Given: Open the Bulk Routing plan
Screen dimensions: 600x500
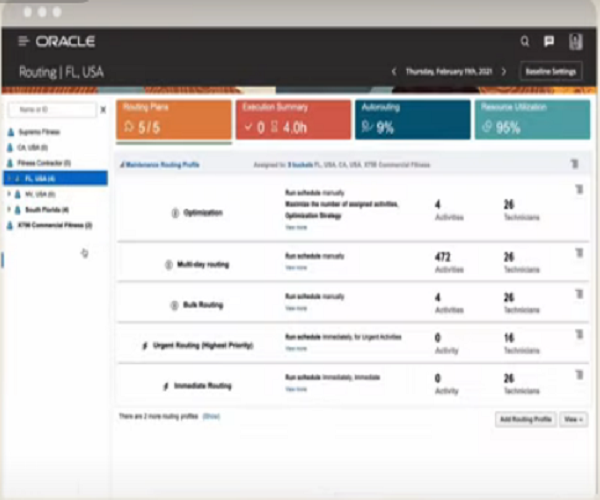Looking at the screenshot, I should click(203, 305).
